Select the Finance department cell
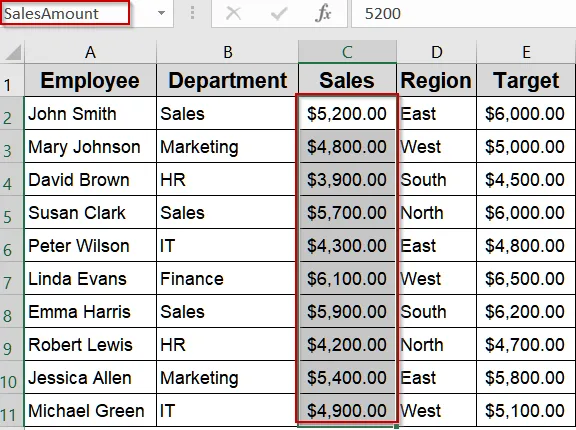The image size is (576, 430). coord(227,279)
